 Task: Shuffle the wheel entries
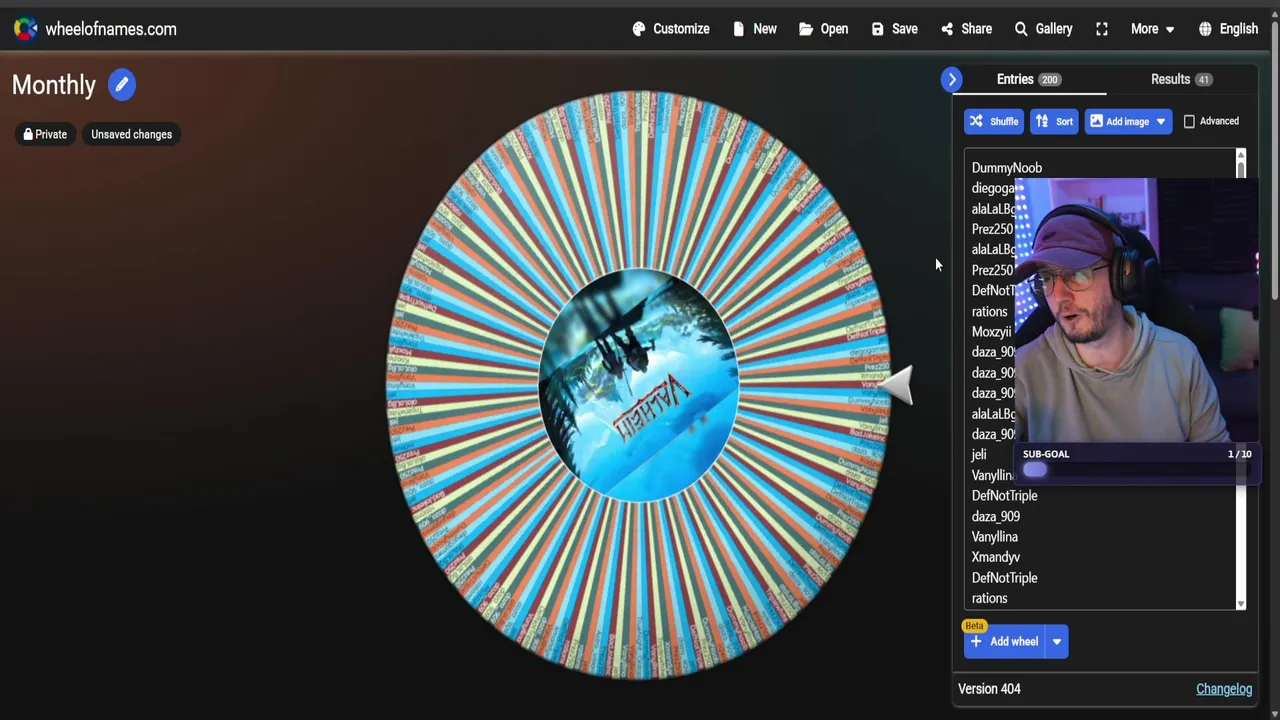point(994,121)
